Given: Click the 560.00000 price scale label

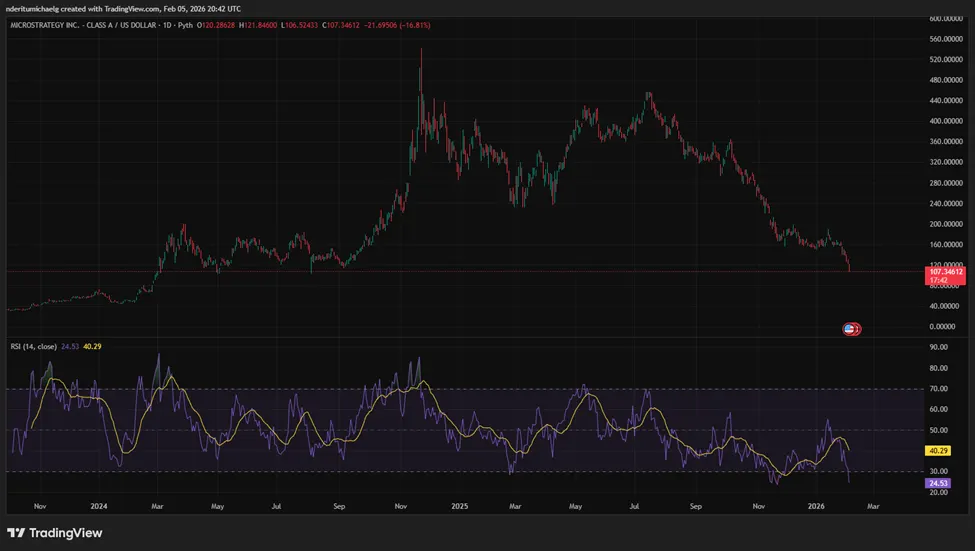Looking at the screenshot, I should [944, 40].
